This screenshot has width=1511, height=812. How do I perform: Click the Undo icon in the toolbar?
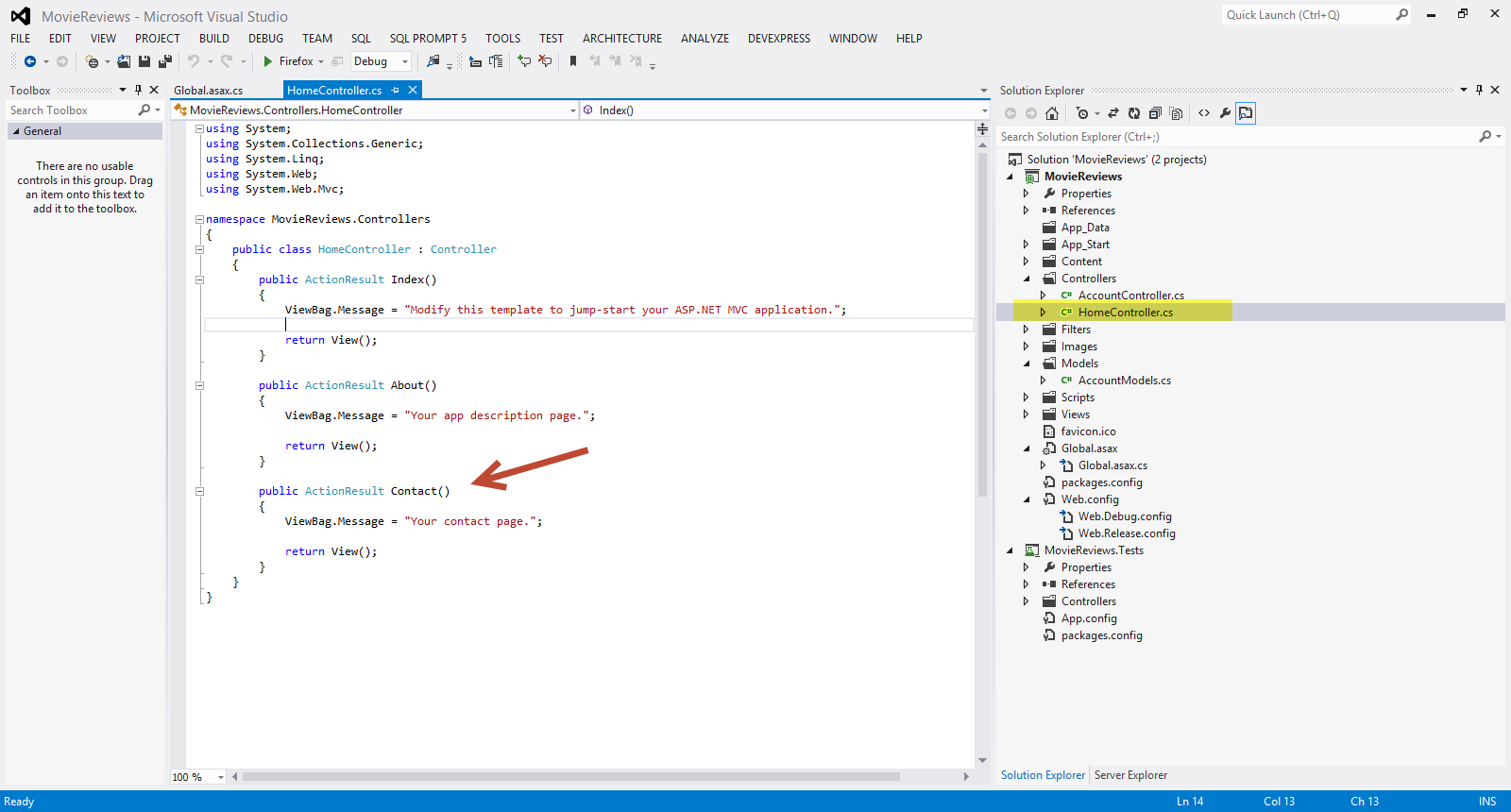(x=194, y=61)
